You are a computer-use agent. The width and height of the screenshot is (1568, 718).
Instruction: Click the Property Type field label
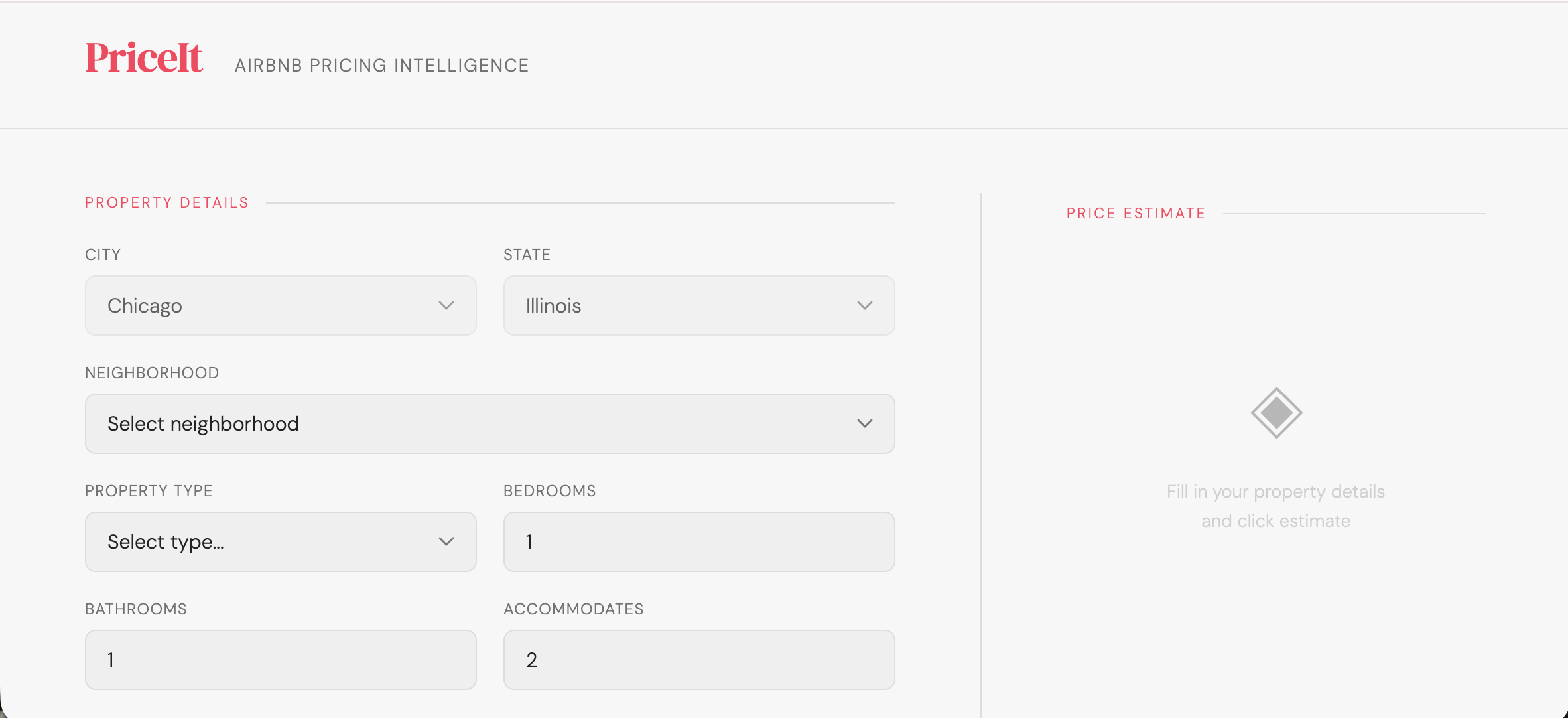[x=149, y=491]
